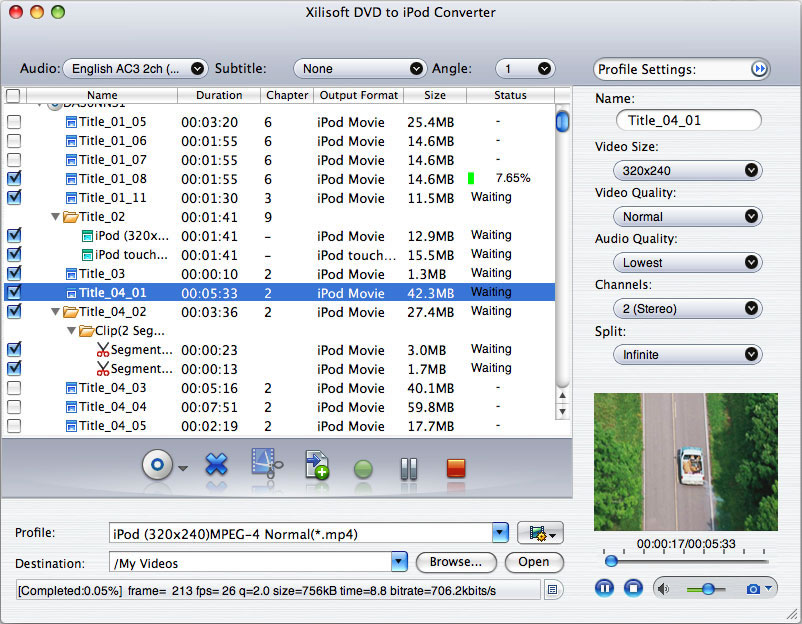This screenshot has width=802, height=624.
Task: Collapse the Title_02 tree branch
Action: point(56,216)
